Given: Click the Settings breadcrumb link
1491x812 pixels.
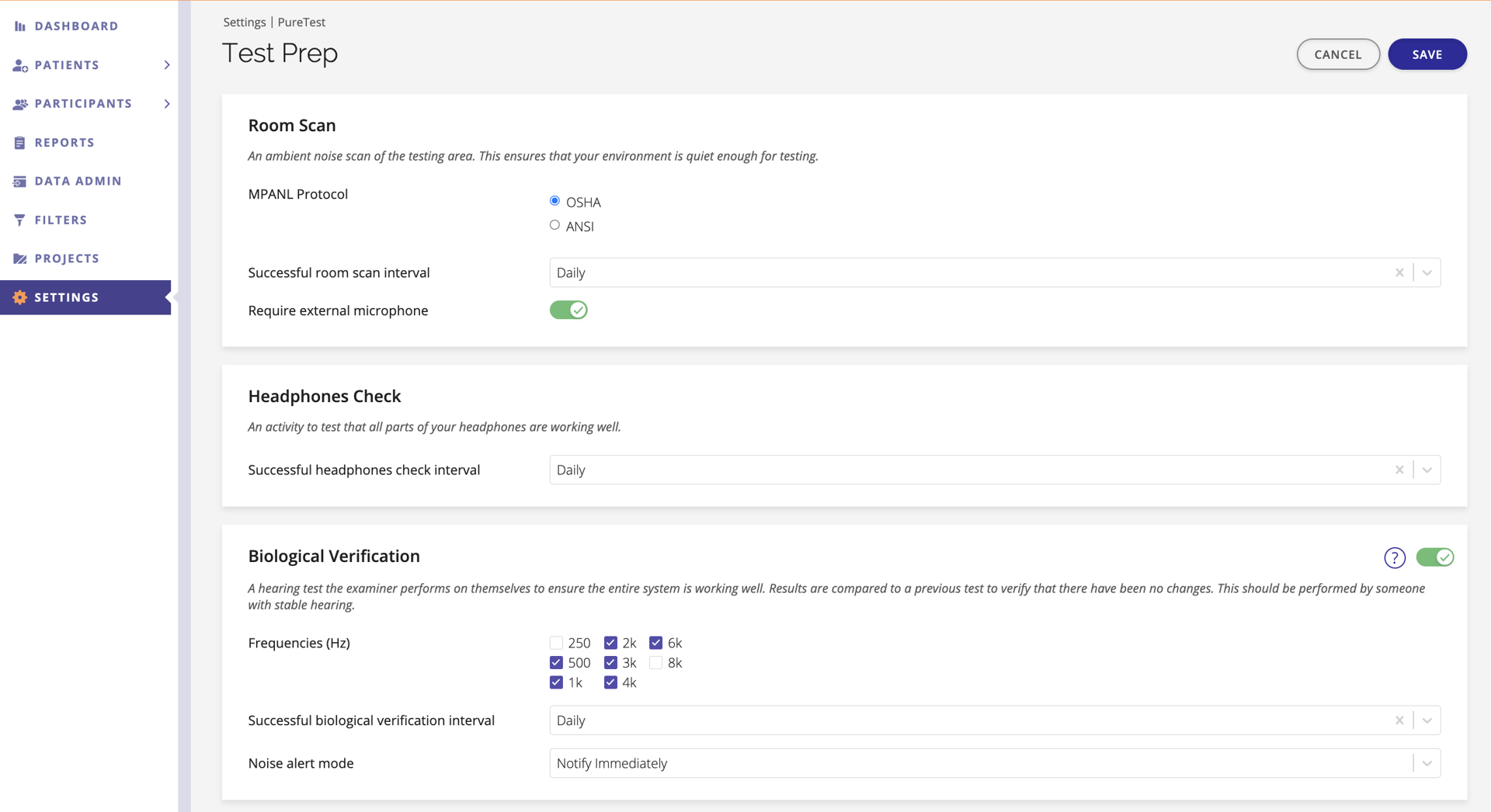Looking at the screenshot, I should [x=245, y=23].
